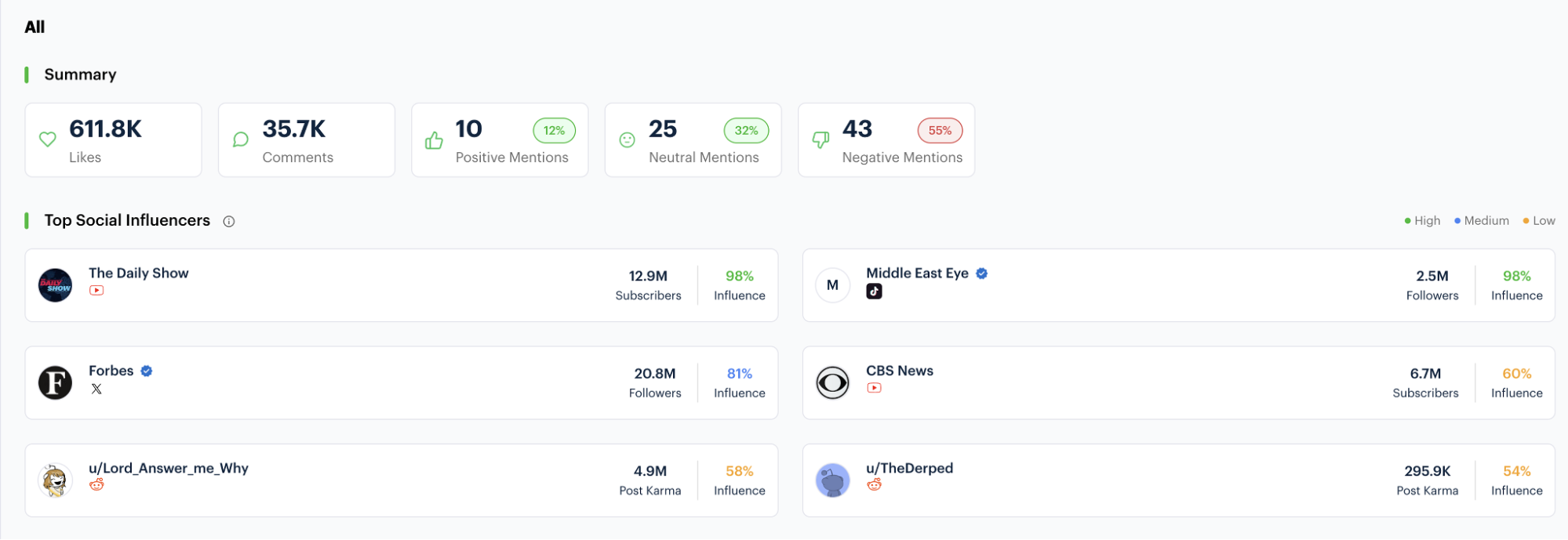This screenshot has height=540, width=1568.
Task: Select the u/TheDerped avatar thumbnail
Action: click(x=833, y=480)
